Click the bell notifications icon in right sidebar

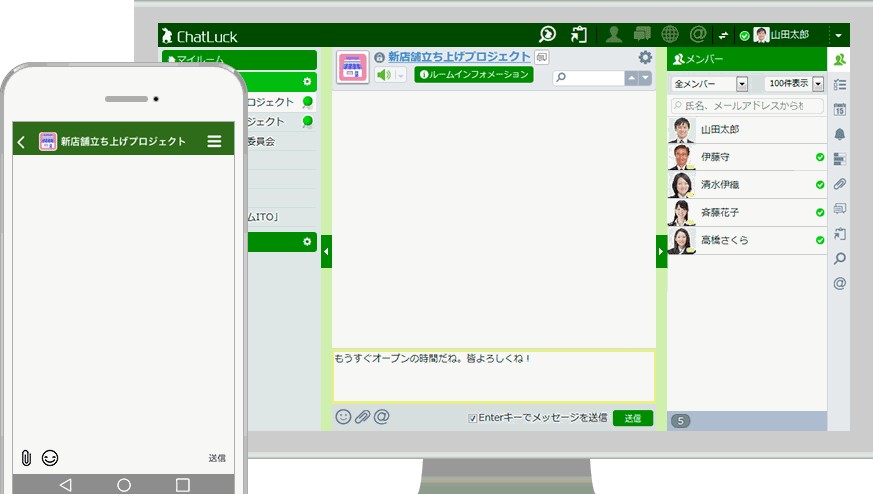click(840, 134)
